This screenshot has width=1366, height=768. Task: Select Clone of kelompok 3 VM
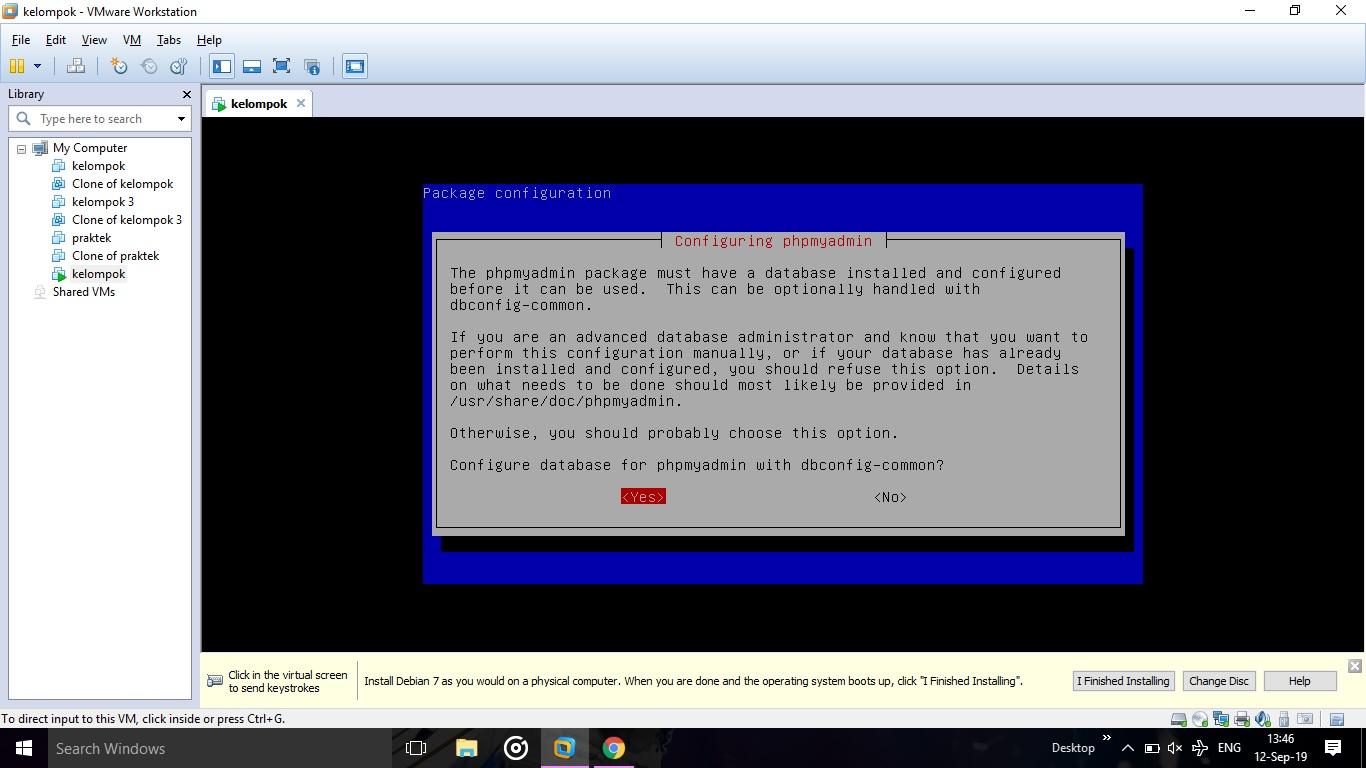(x=126, y=220)
